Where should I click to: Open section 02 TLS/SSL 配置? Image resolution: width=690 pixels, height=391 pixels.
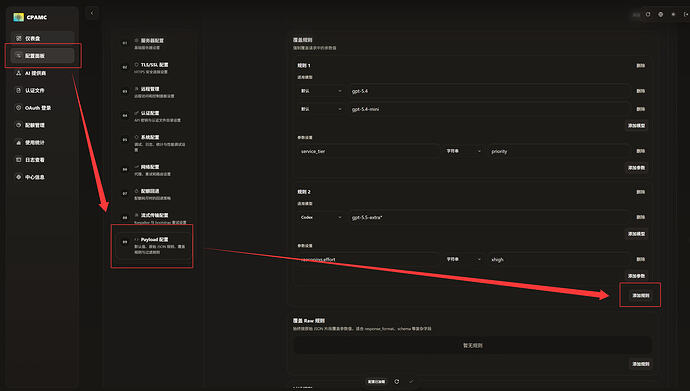pyautogui.click(x=154, y=67)
